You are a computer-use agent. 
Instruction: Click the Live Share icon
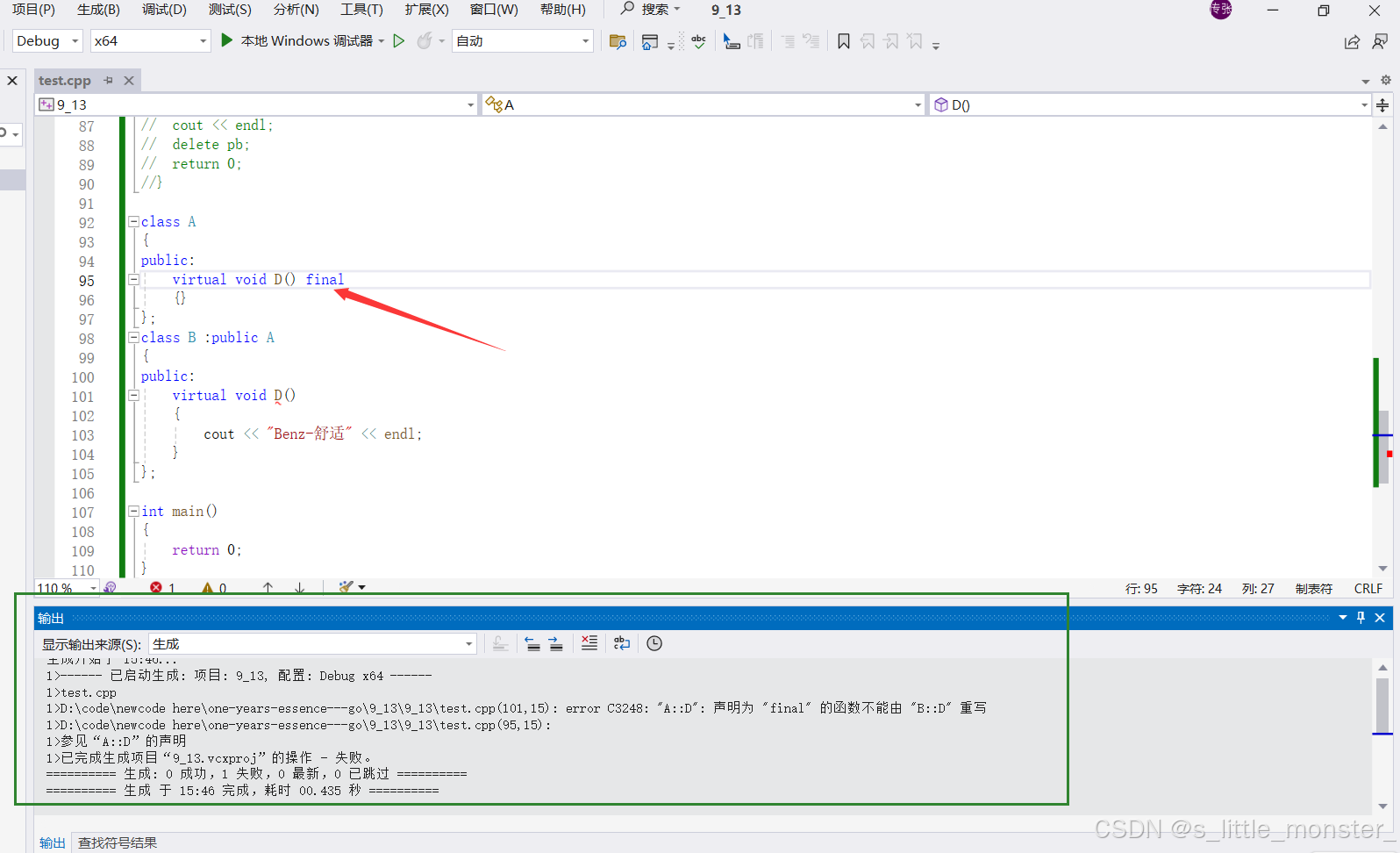coord(1352,41)
